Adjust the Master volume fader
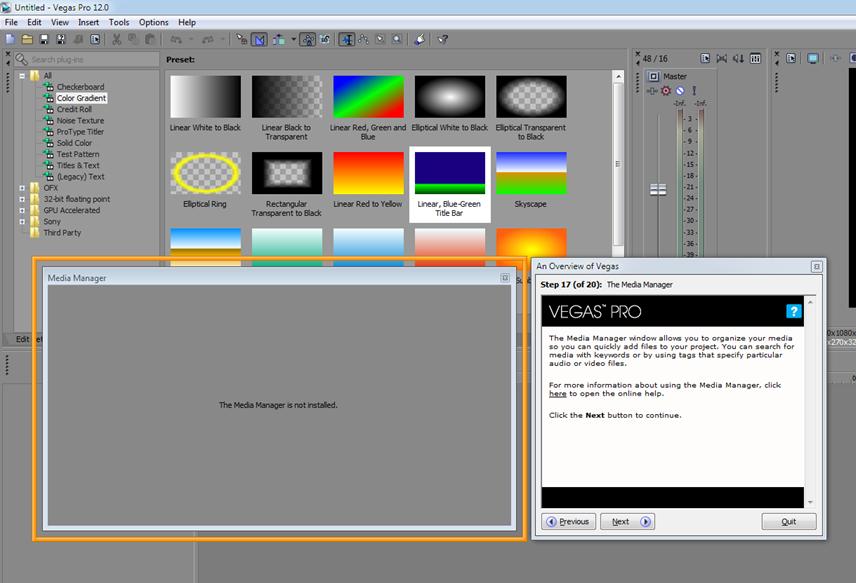This screenshot has height=583, width=856. tap(658, 189)
